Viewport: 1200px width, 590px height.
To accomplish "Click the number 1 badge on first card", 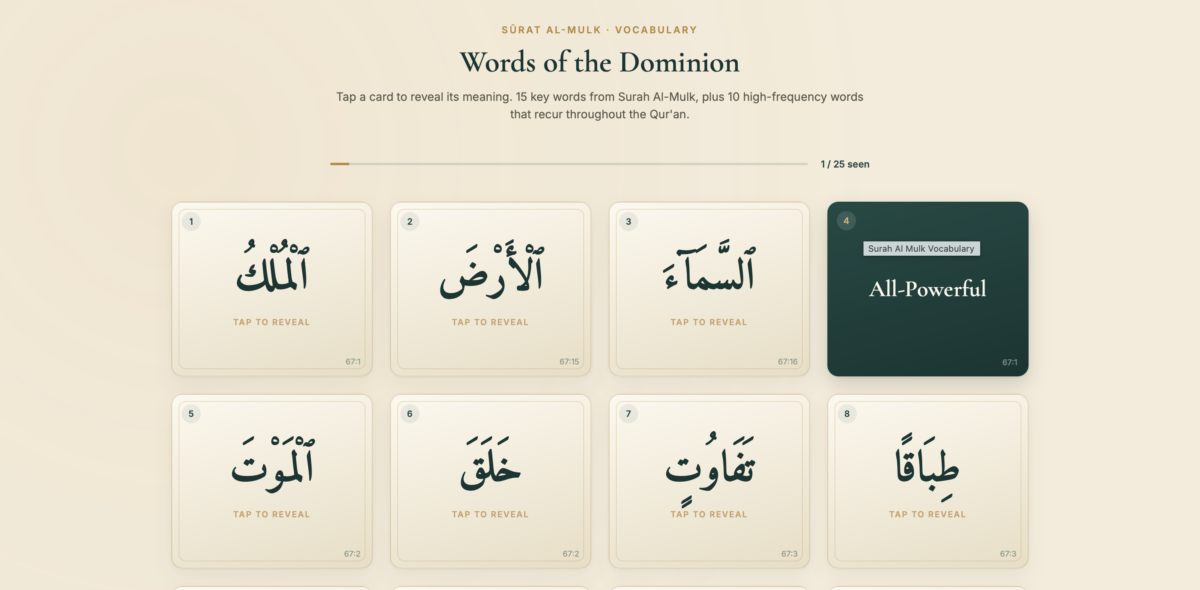I will tap(191, 221).
